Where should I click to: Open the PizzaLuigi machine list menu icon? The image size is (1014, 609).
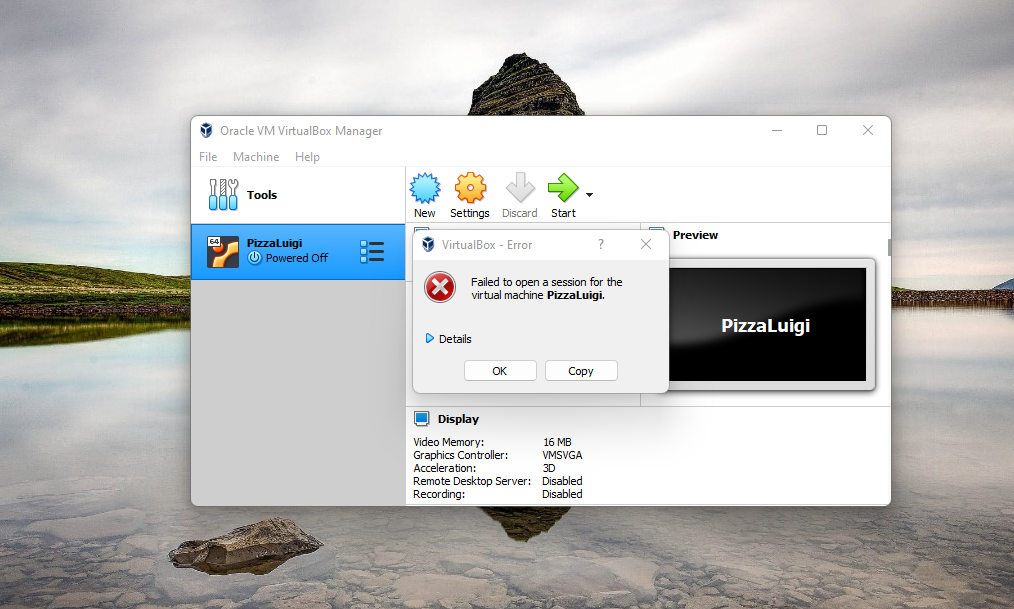point(372,251)
